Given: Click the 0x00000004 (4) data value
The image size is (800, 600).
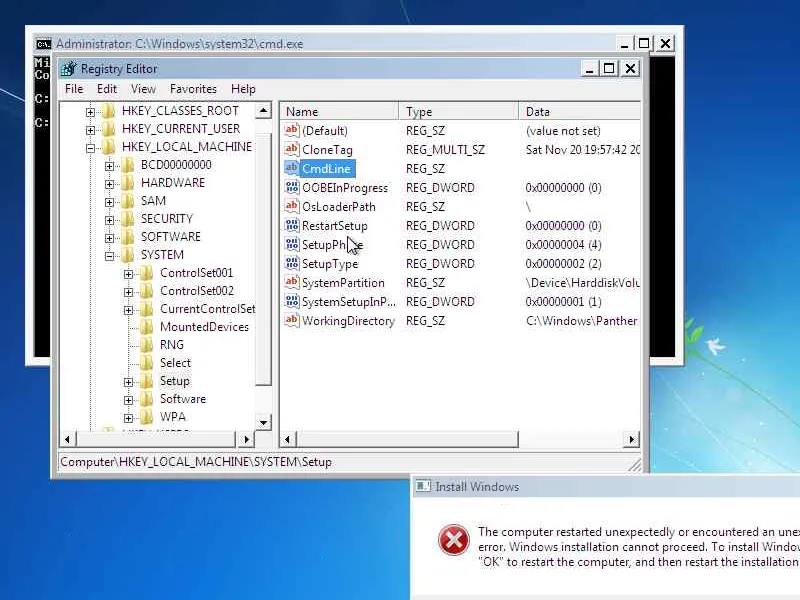Looking at the screenshot, I should click(x=563, y=245).
